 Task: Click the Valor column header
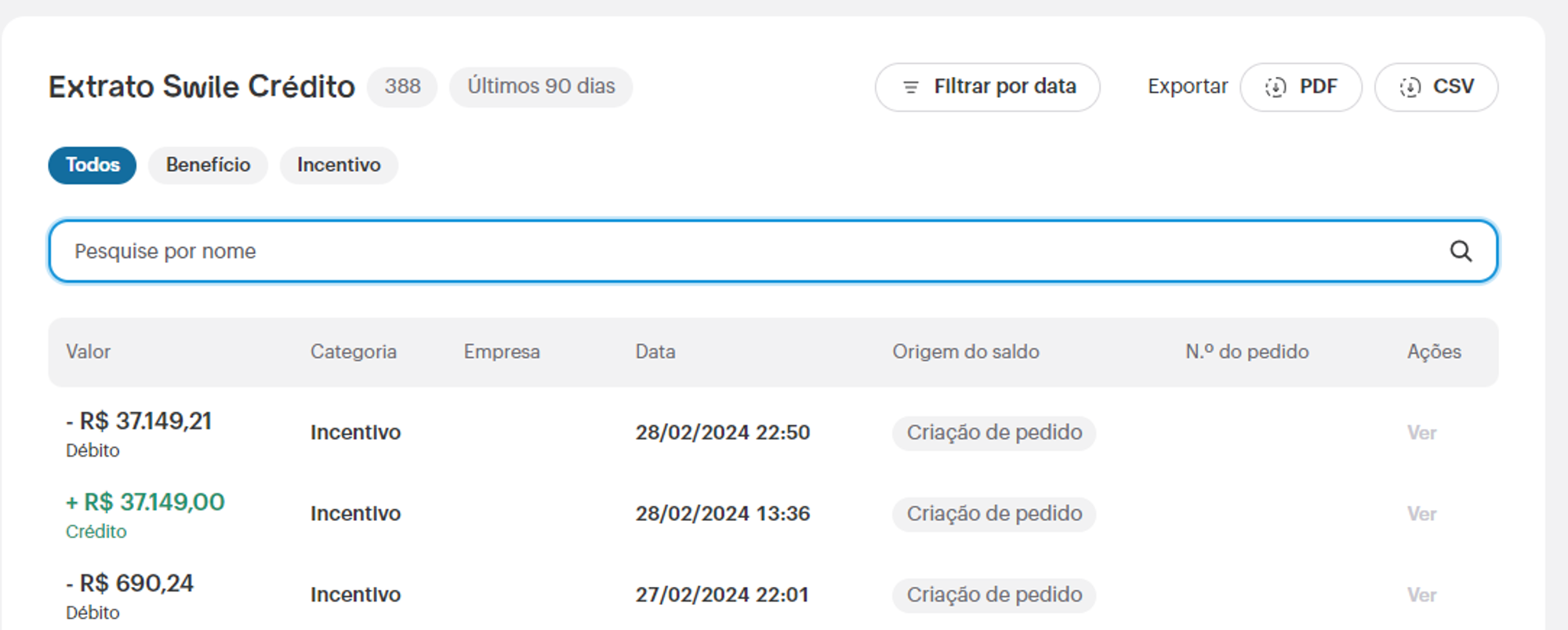pyautogui.click(x=88, y=351)
